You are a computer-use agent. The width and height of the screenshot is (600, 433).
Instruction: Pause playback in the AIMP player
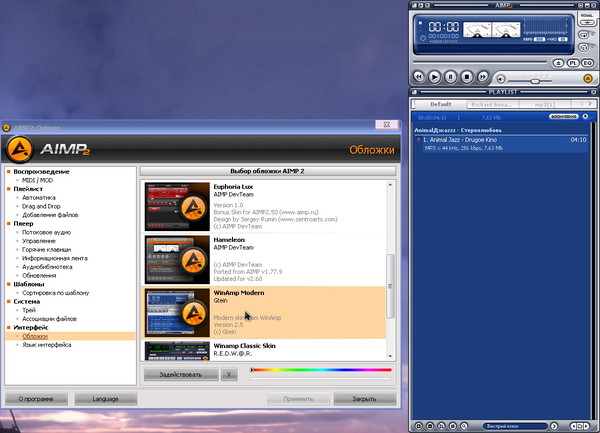[450, 77]
